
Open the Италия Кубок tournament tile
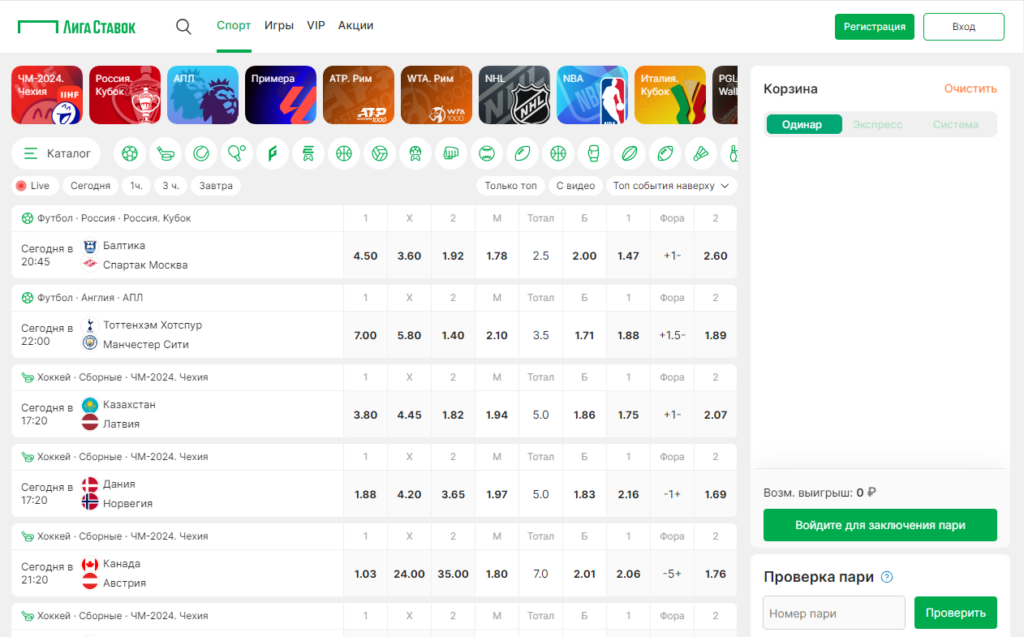(x=670, y=95)
